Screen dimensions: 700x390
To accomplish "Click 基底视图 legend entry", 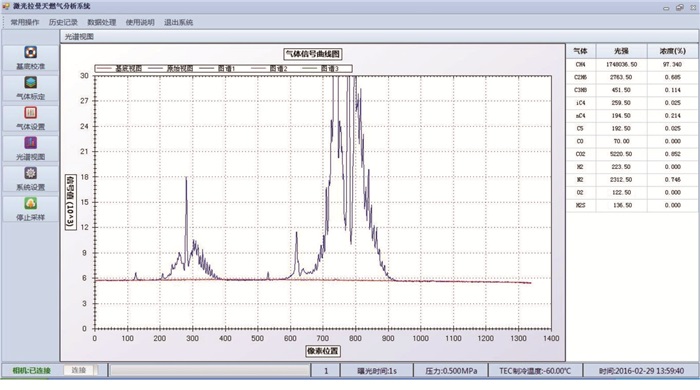I will (120, 68).
